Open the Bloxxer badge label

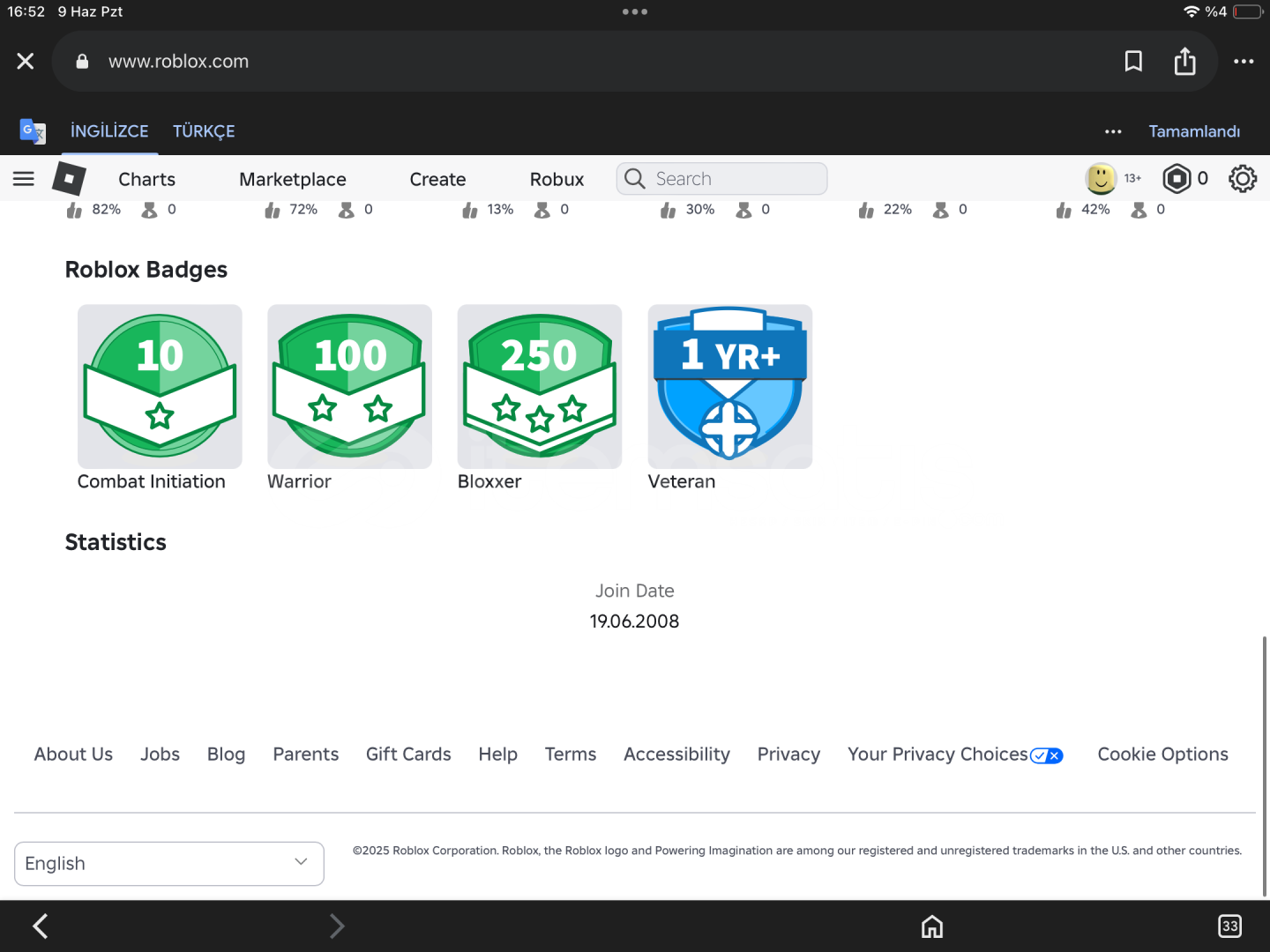(489, 481)
